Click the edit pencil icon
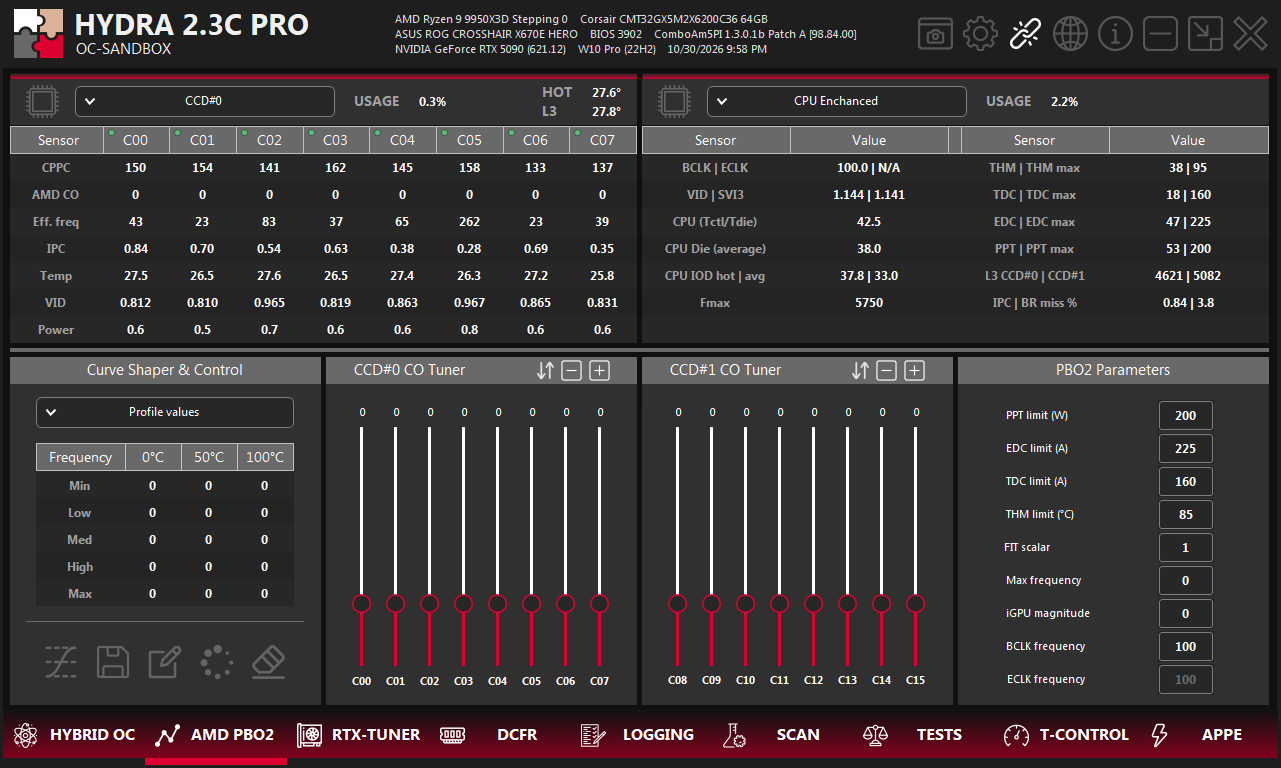The width and height of the screenshot is (1281, 768). click(165, 661)
